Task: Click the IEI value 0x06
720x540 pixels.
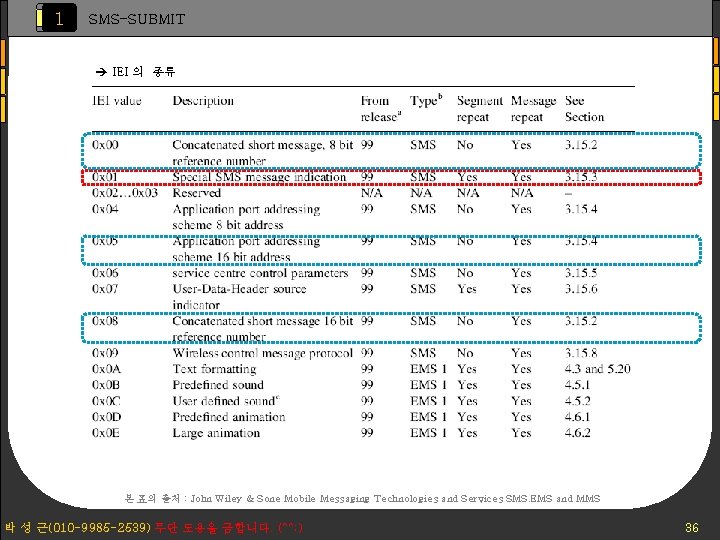Action: [105, 273]
